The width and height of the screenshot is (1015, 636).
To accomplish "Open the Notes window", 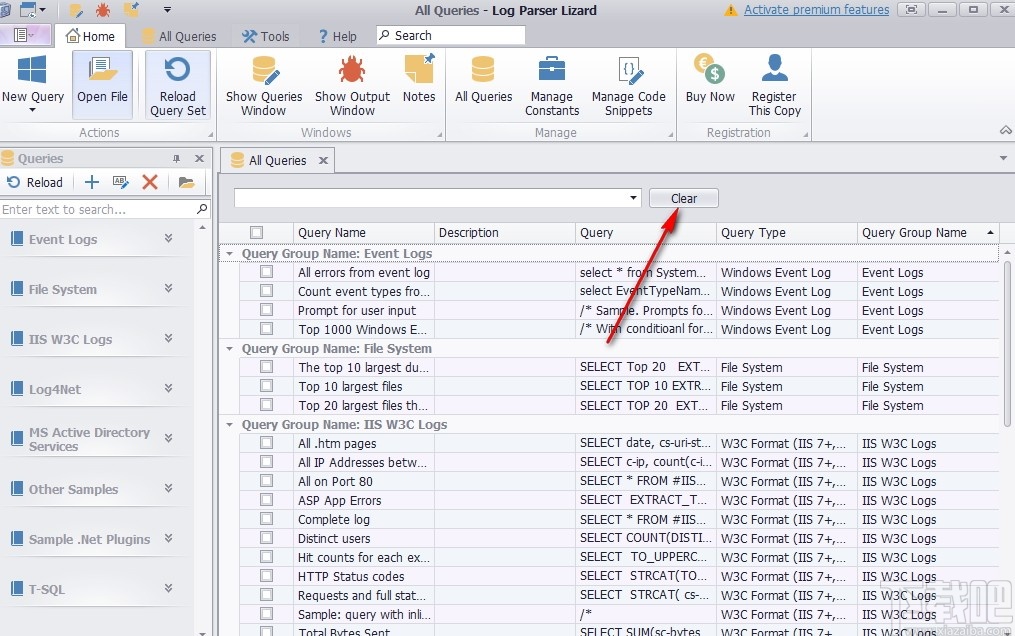I will tap(419, 79).
